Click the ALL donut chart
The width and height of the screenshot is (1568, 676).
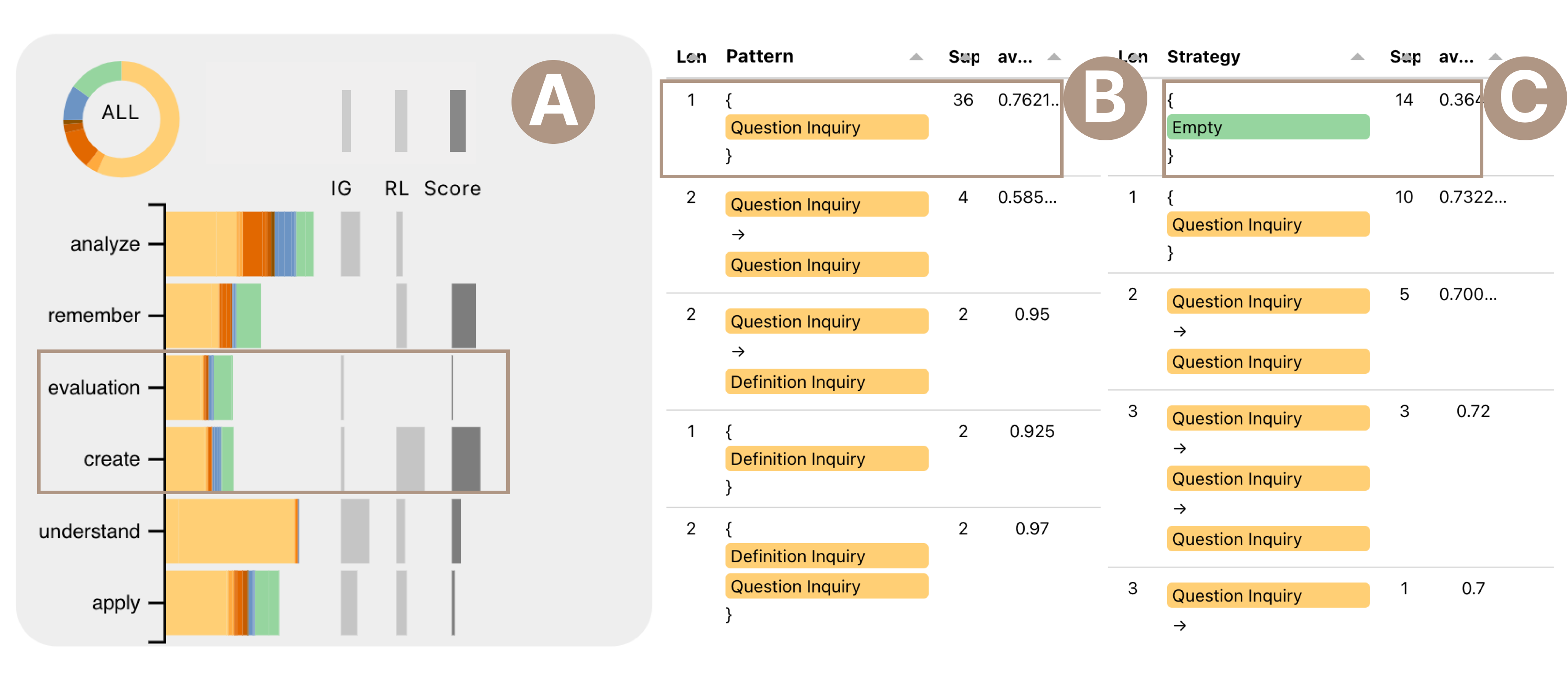[x=121, y=119]
